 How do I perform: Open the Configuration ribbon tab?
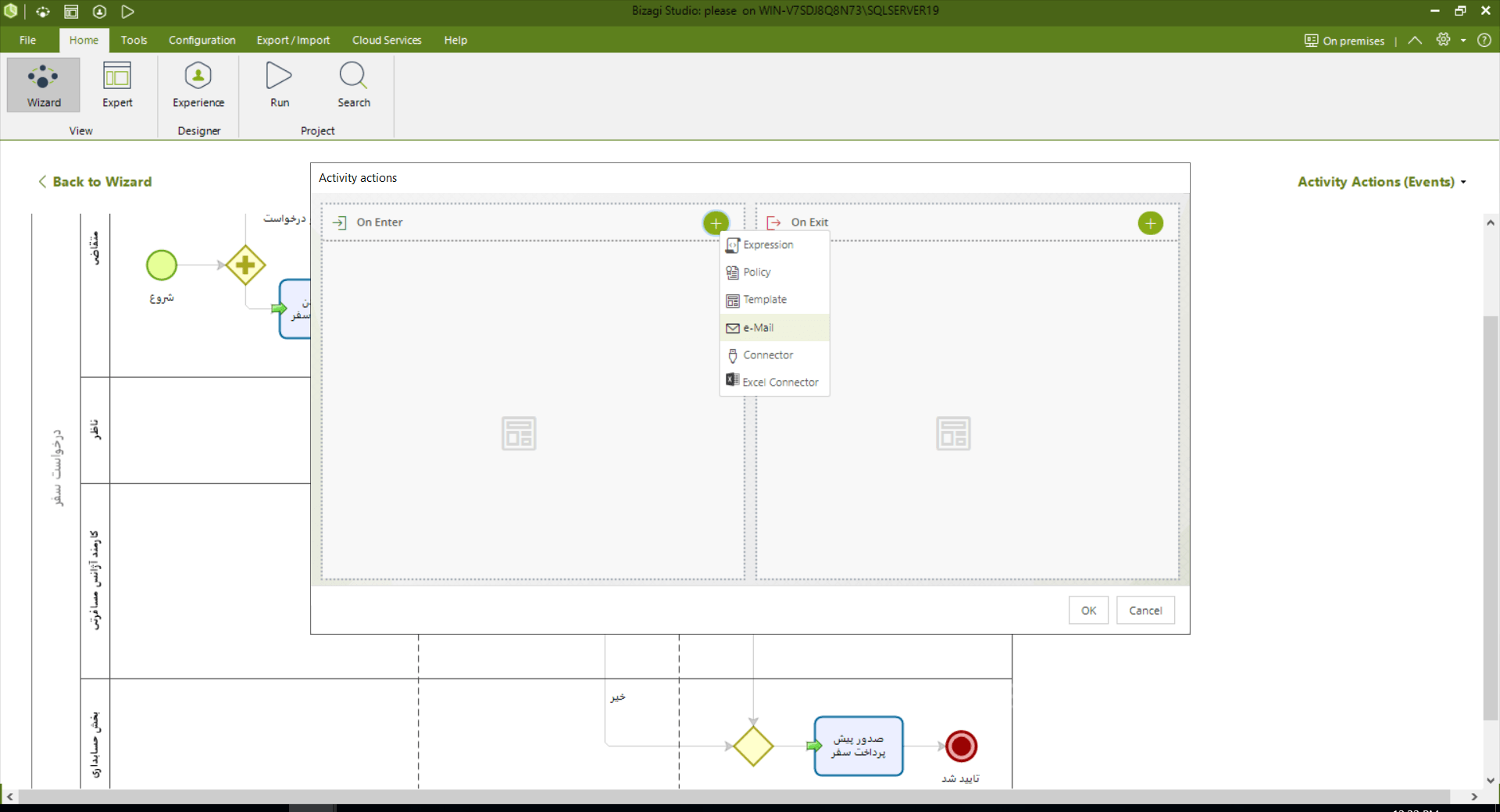202,41
